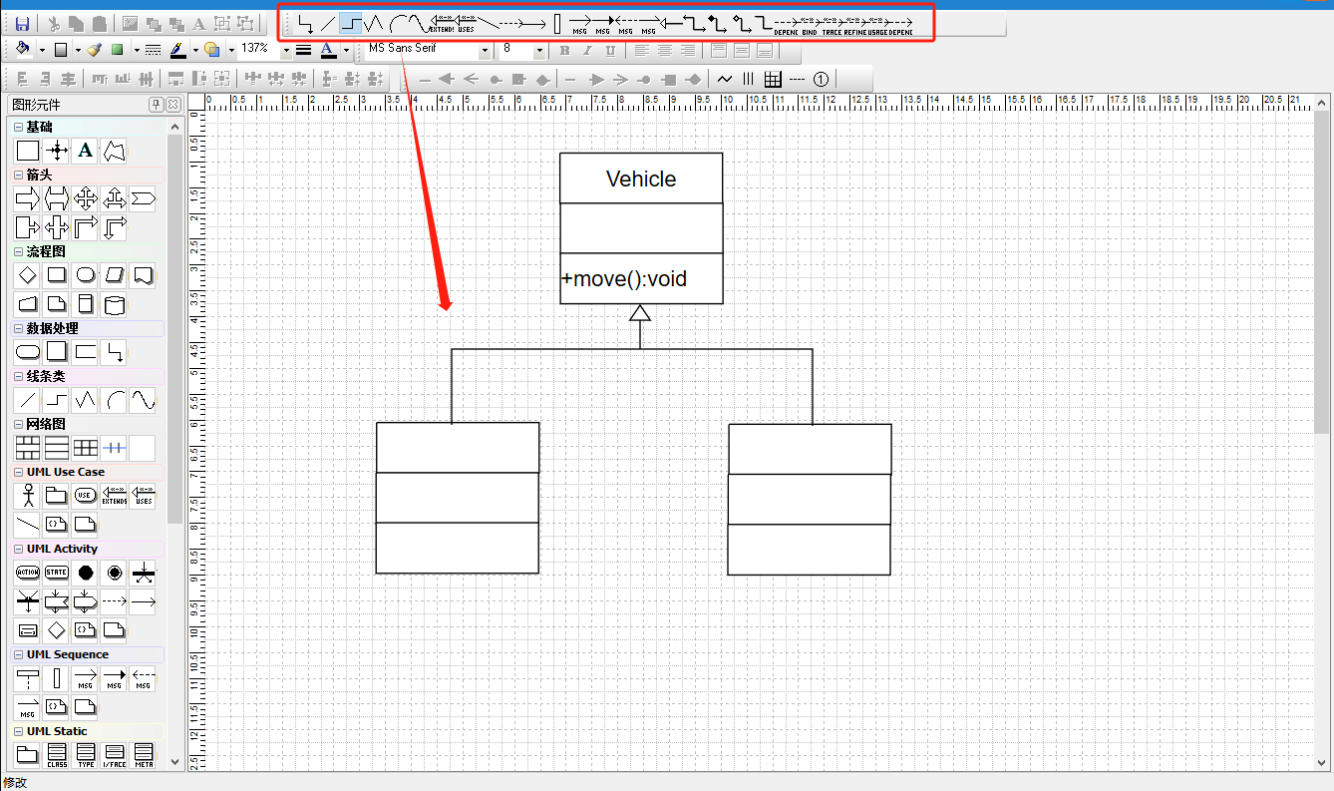
Task: Open the 137% zoom level dropdown
Action: [285, 50]
